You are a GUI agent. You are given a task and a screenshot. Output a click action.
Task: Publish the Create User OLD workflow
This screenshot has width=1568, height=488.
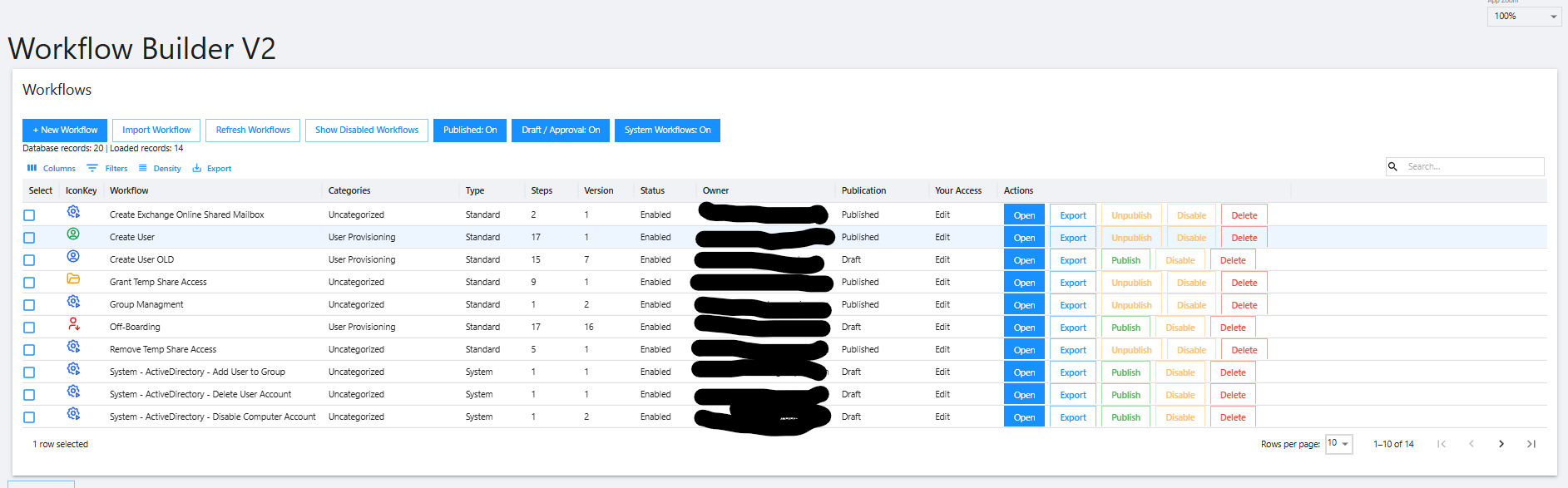pos(1125,260)
